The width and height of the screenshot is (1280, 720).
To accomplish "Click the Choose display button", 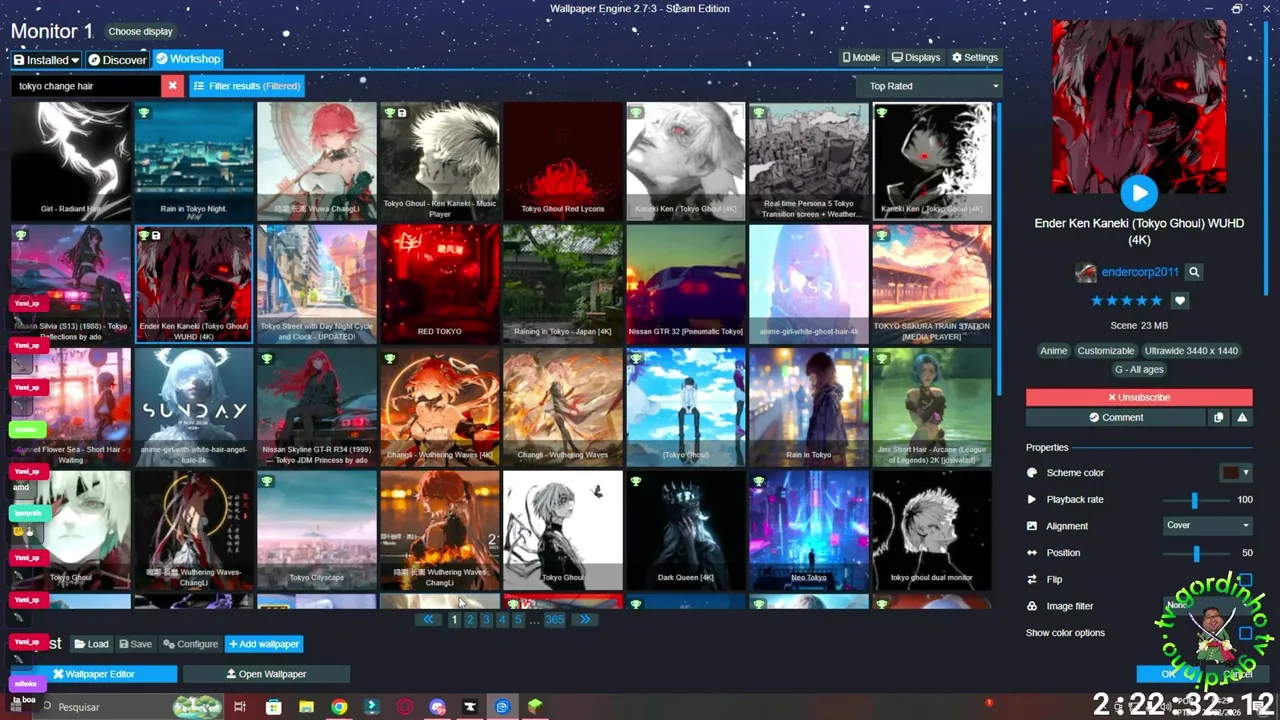I will click(140, 32).
